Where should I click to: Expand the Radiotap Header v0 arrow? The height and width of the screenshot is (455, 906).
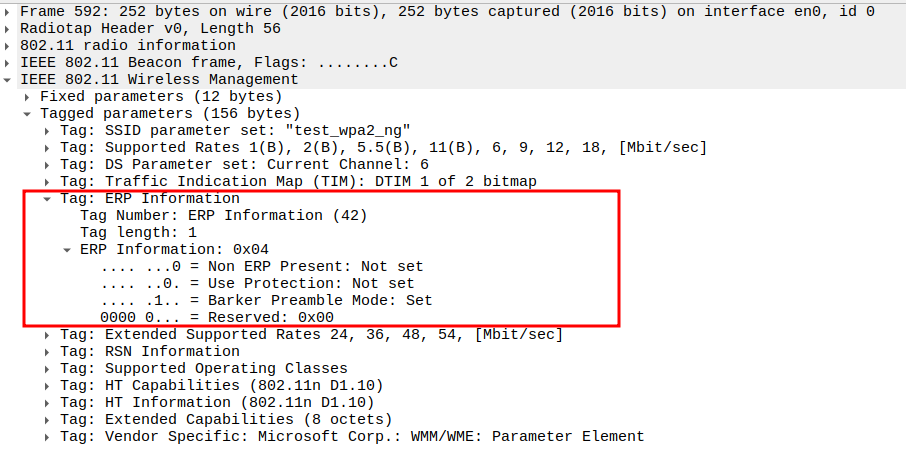pyautogui.click(x=8, y=29)
